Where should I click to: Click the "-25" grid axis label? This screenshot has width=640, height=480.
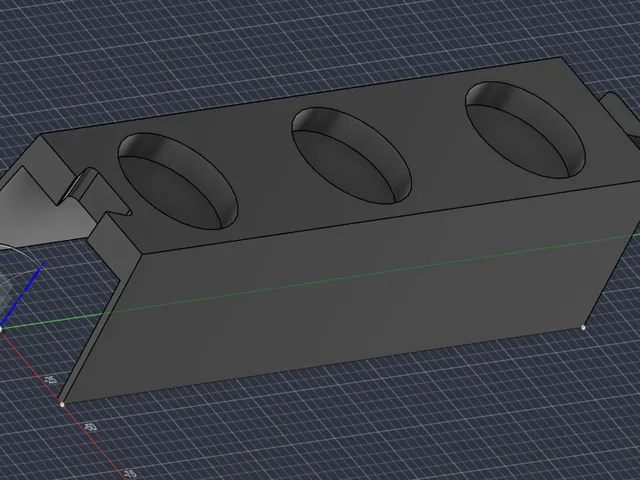click(50, 380)
